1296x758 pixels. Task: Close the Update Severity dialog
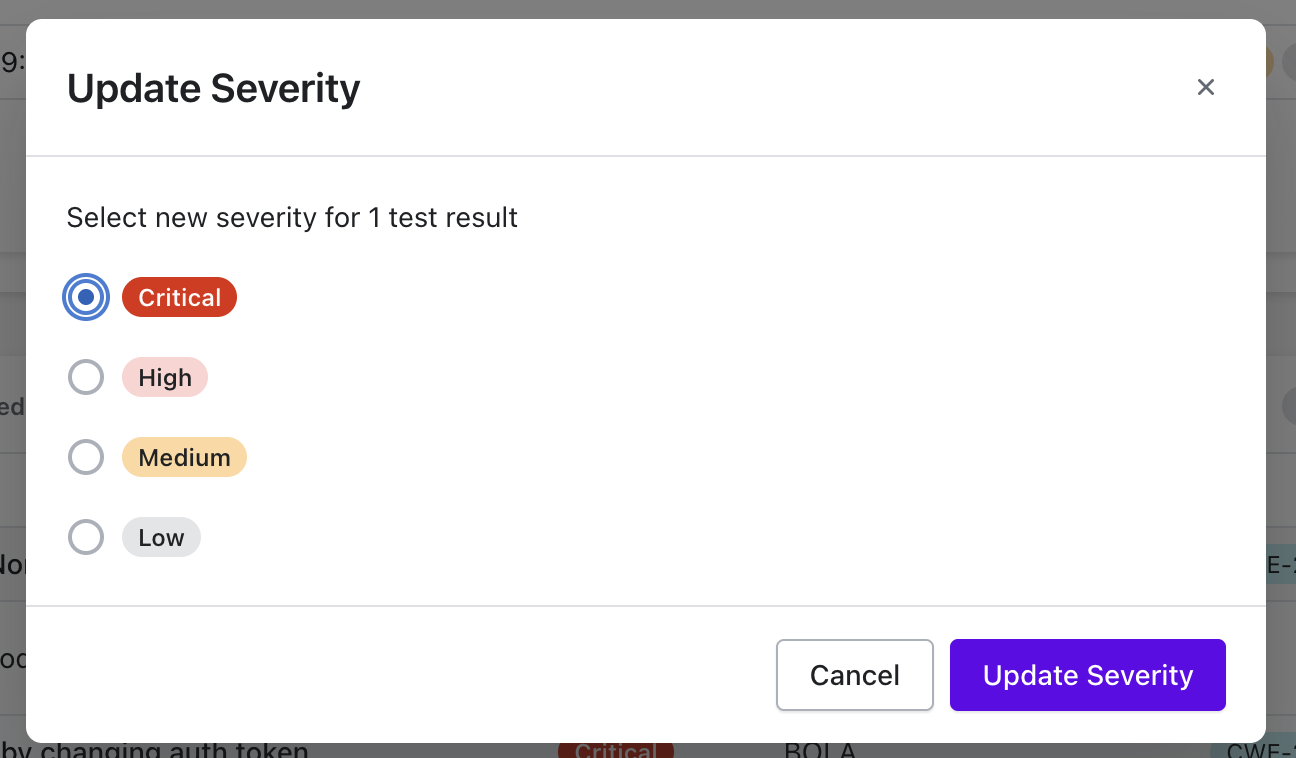(1205, 88)
